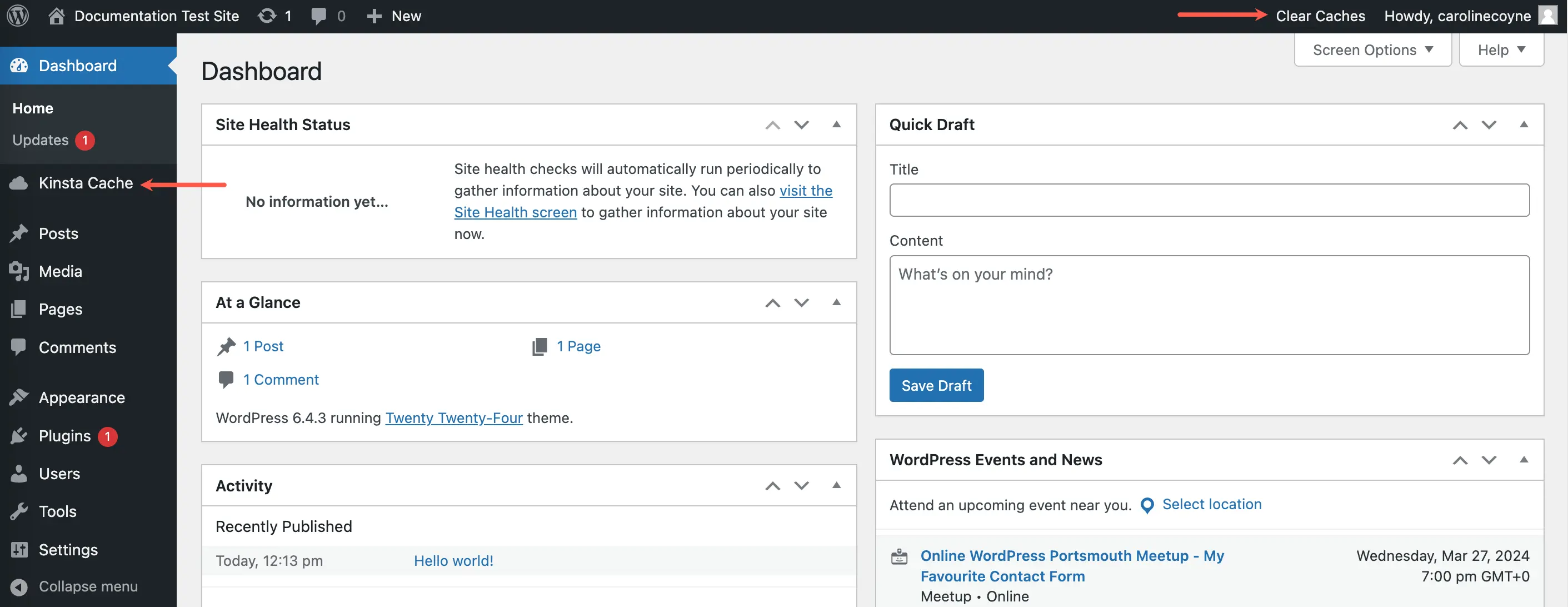This screenshot has width=1568, height=607.
Task: Click the Tools wrench icon
Action: 18,512
